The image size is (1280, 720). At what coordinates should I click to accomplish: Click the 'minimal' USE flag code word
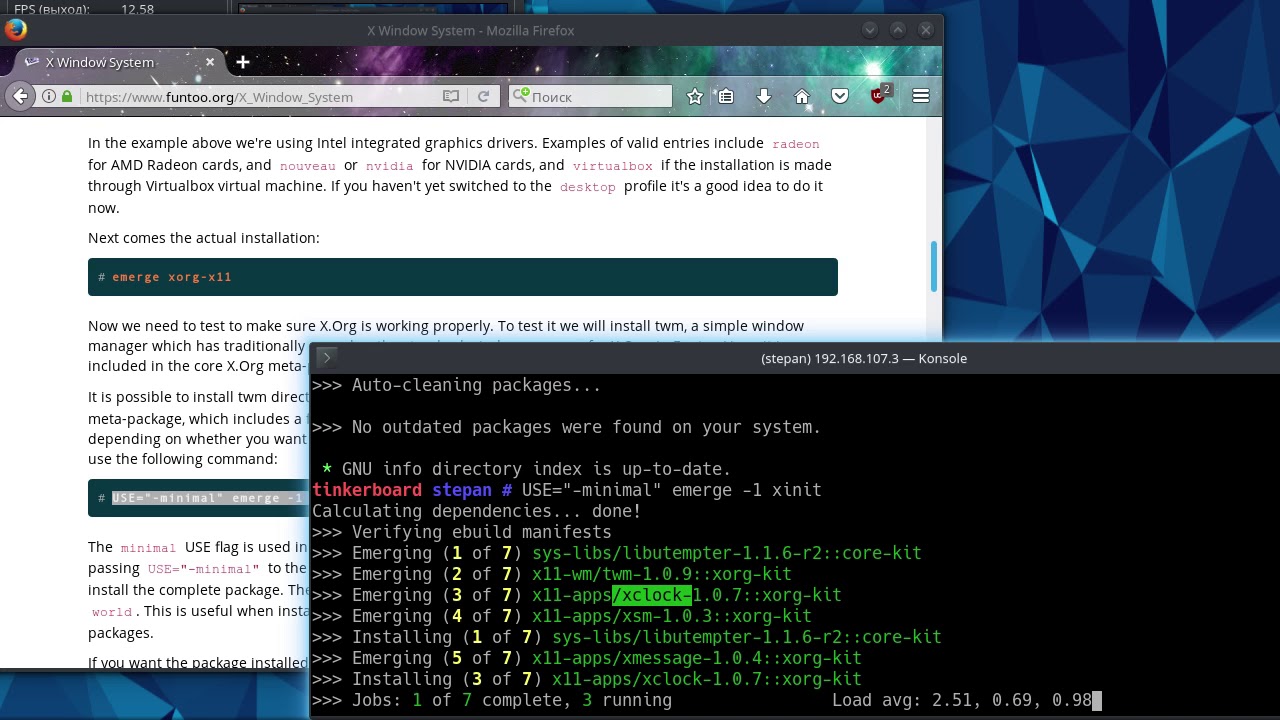pos(149,548)
